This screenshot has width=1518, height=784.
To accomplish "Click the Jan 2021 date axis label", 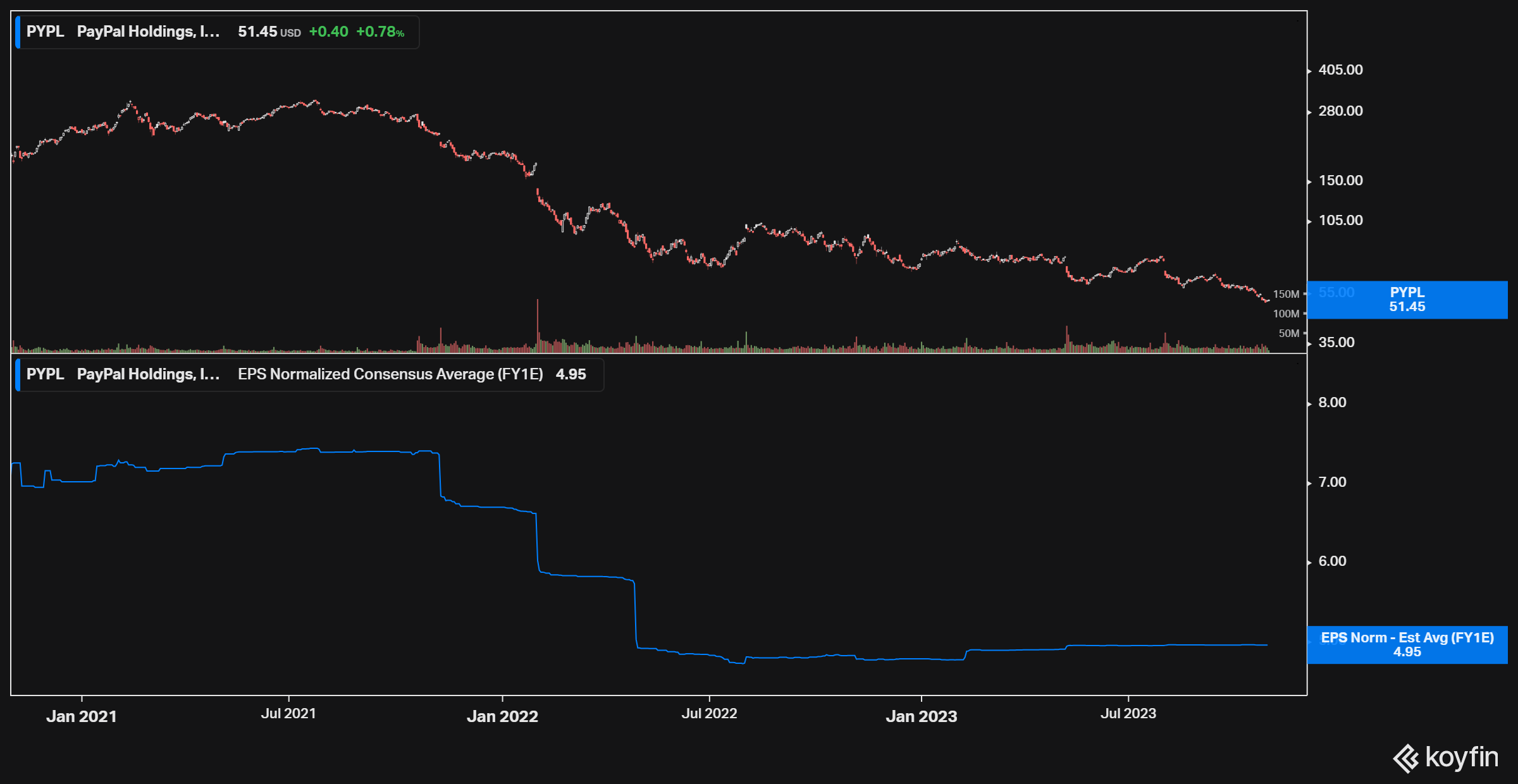I will click(x=82, y=716).
